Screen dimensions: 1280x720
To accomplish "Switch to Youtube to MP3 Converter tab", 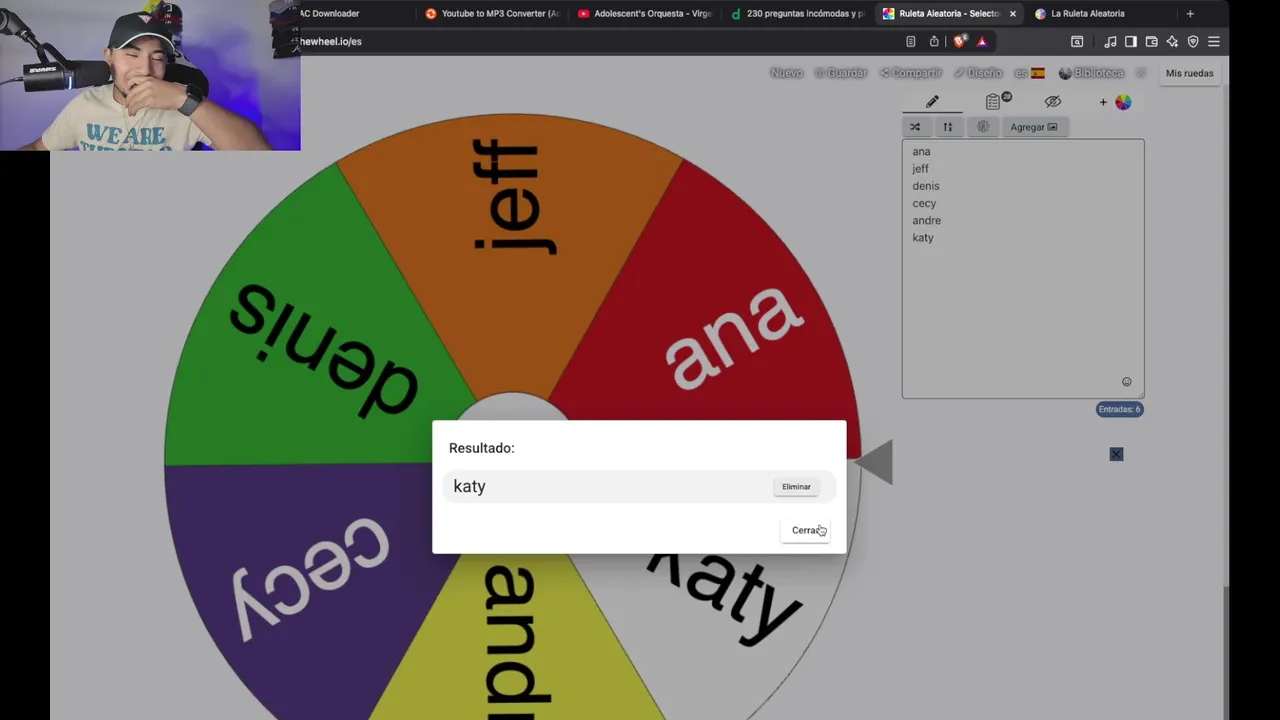I will (x=492, y=14).
